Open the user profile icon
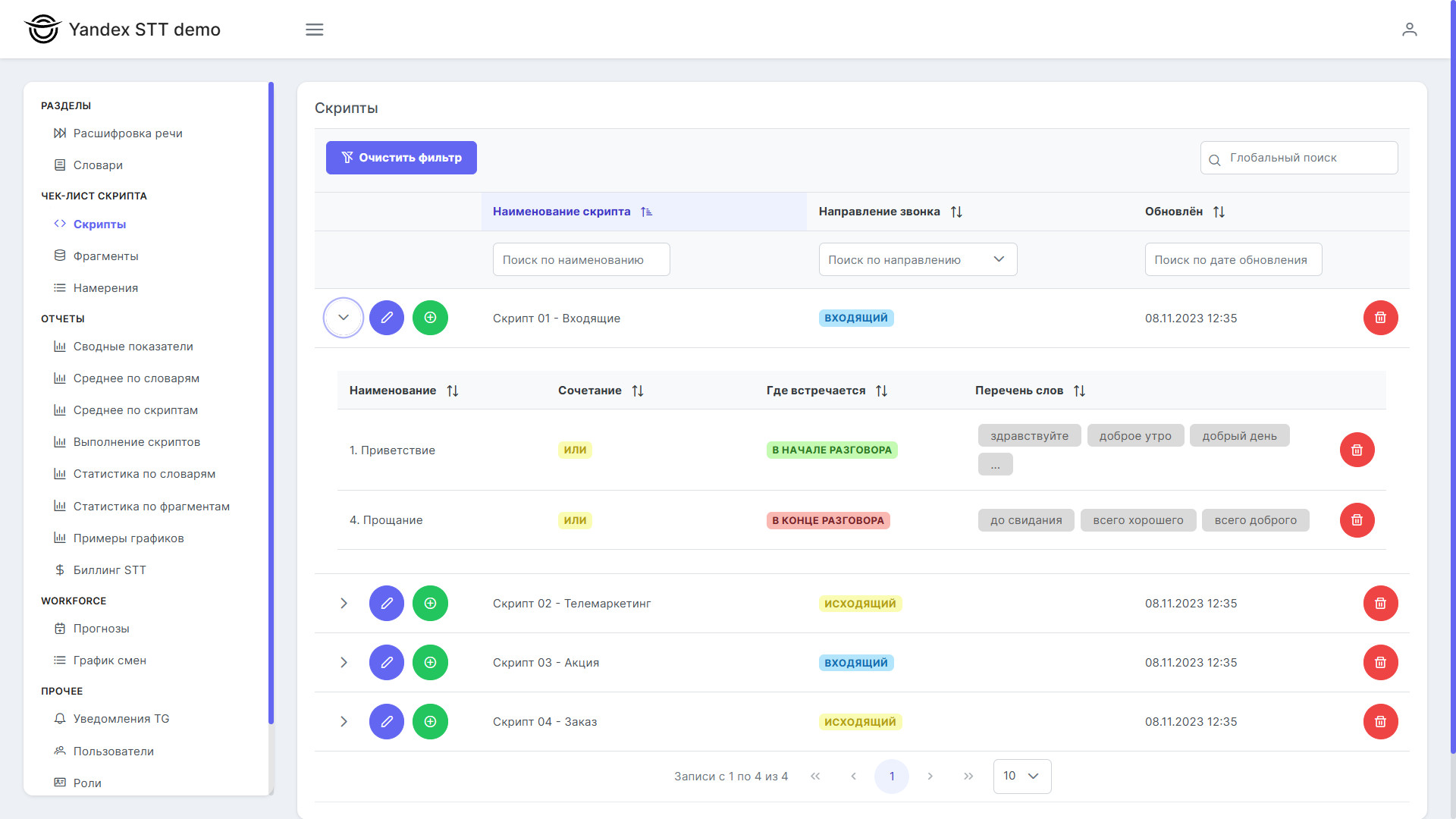The width and height of the screenshot is (1456, 819). pyautogui.click(x=1409, y=30)
